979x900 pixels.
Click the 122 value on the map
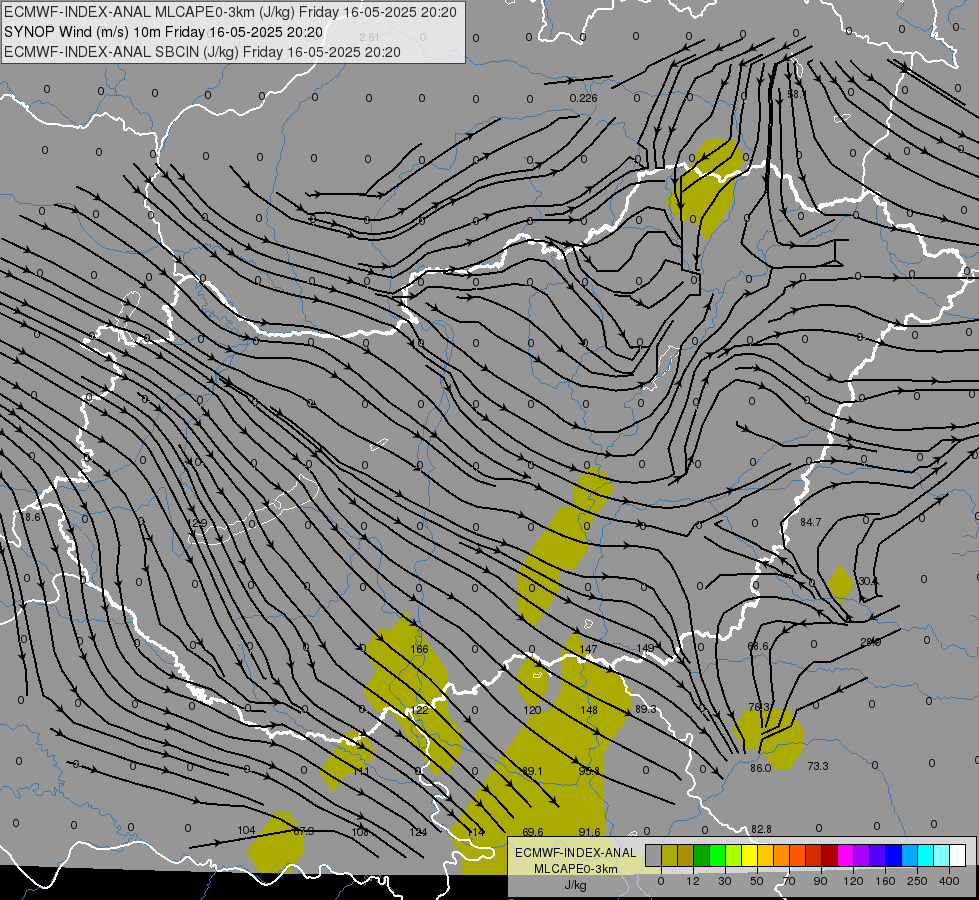point(420,710)
